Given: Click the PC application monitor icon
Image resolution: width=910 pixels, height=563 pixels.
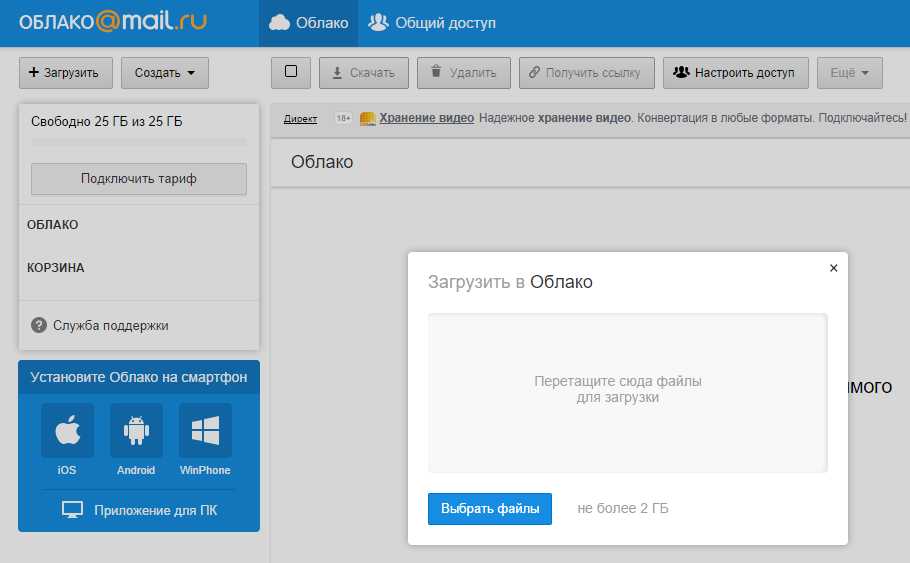Looking at the screenshot, I should tap(72, 510).
